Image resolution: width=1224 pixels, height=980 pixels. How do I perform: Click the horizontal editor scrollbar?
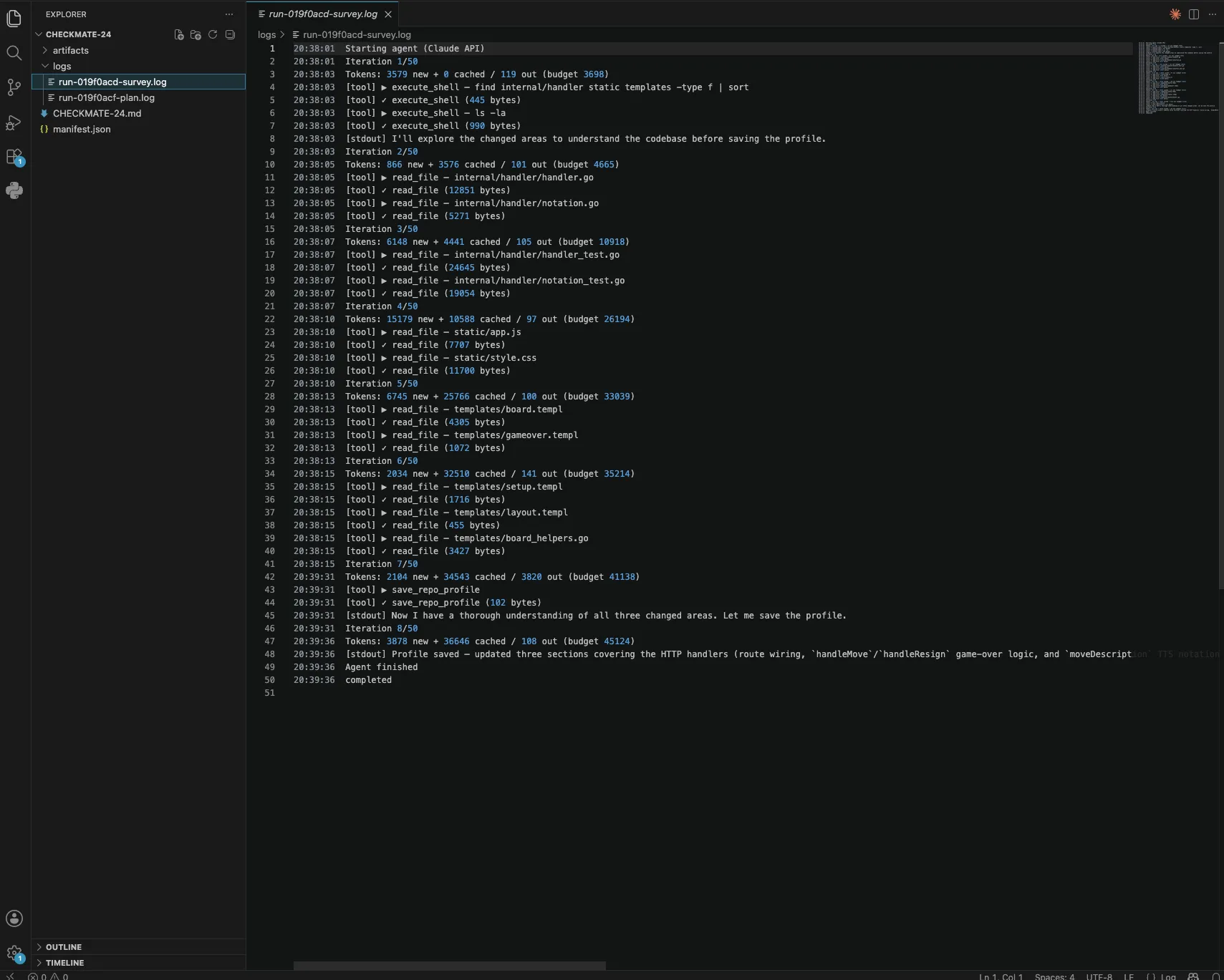[x=450, y=966]
